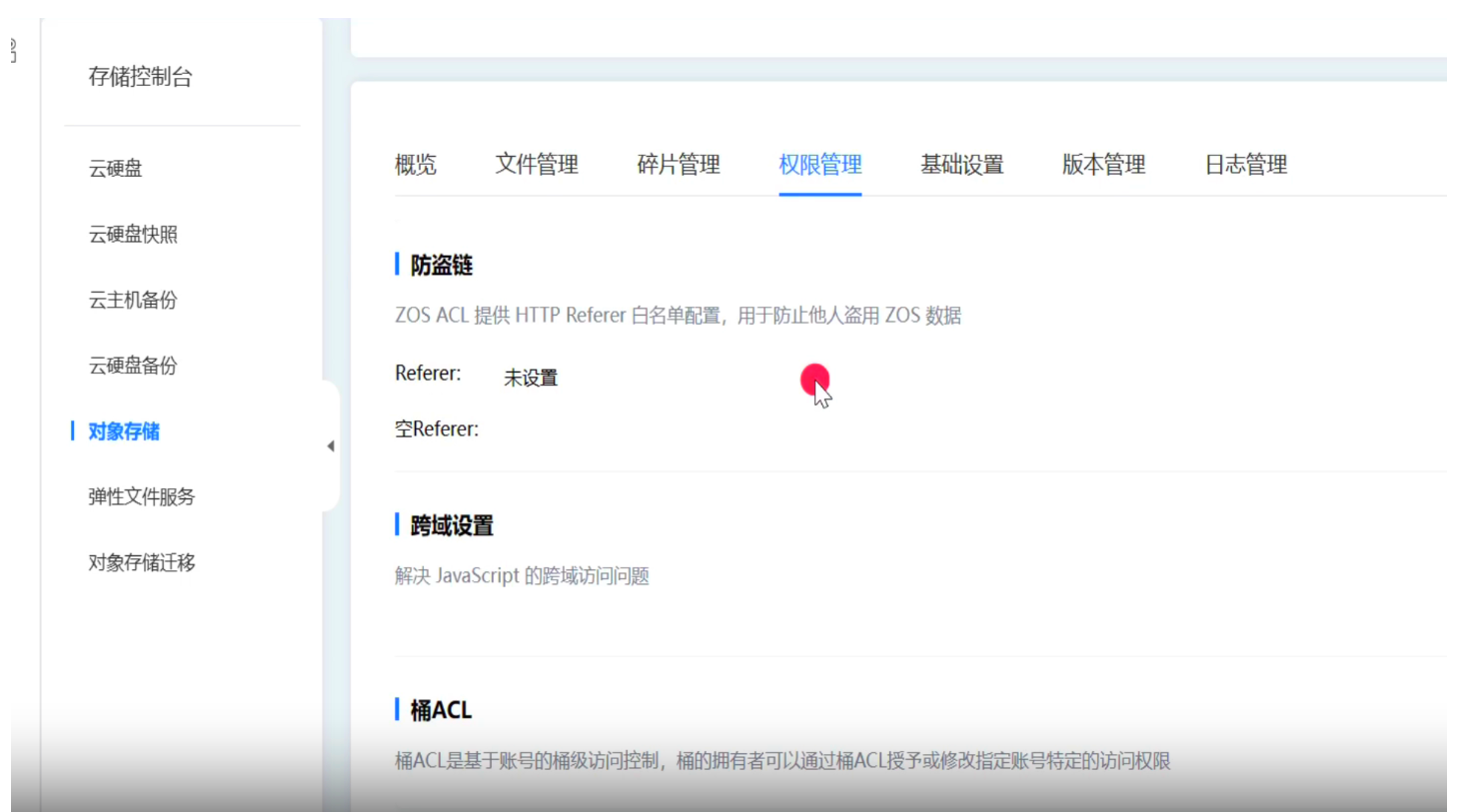The image size is (1474, 812).
Task: Click the 跨域设置 section heading
Action: pos(452,525)
